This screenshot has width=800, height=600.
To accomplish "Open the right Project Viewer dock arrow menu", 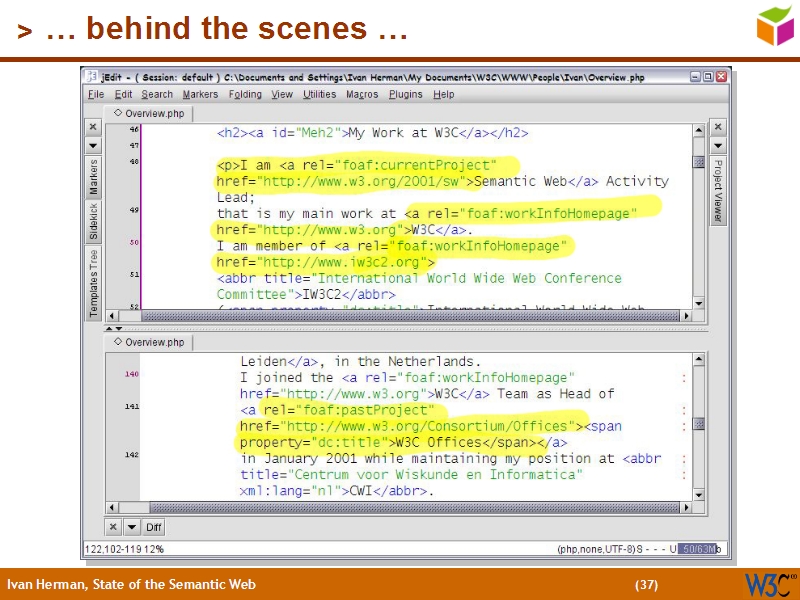I will tap(718, 145).
